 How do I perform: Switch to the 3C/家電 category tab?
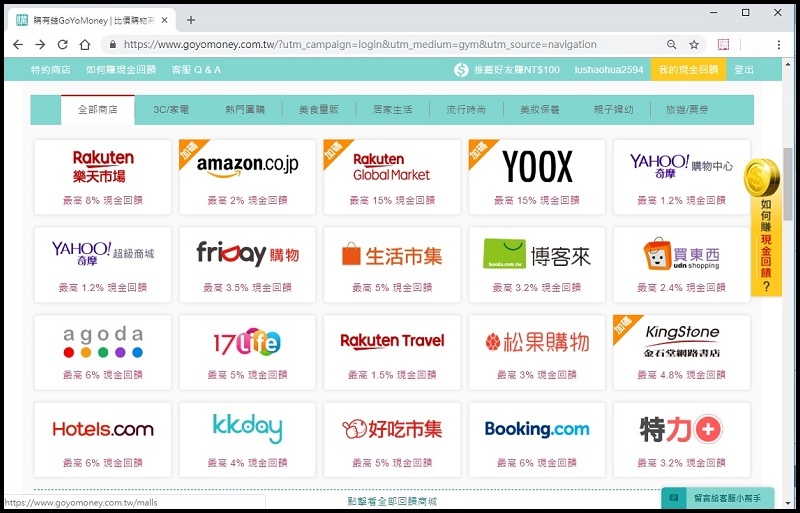(x=171, y=110)
